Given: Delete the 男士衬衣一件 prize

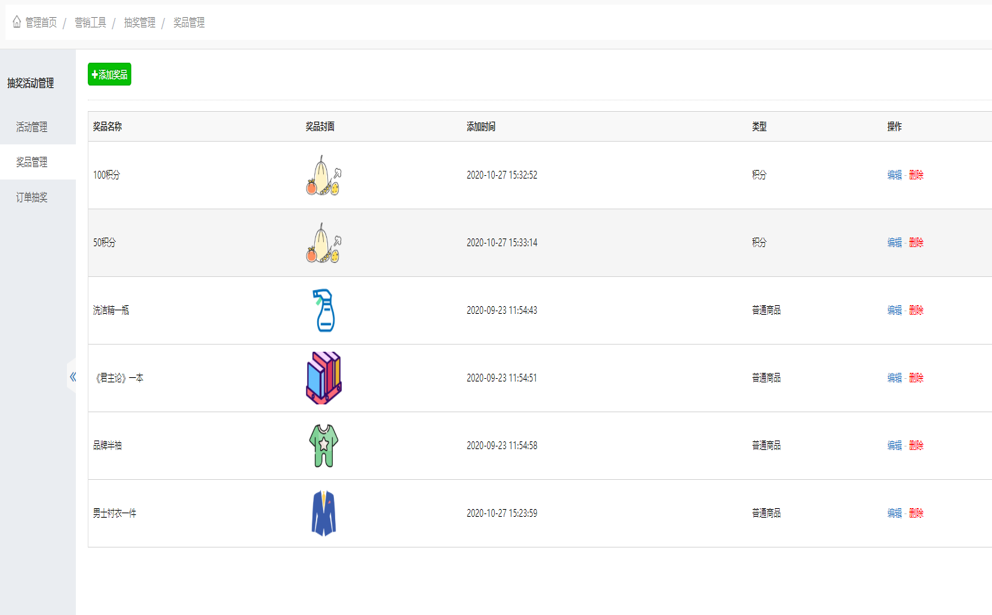Looking at the screenshot, I should pos(916,513).
